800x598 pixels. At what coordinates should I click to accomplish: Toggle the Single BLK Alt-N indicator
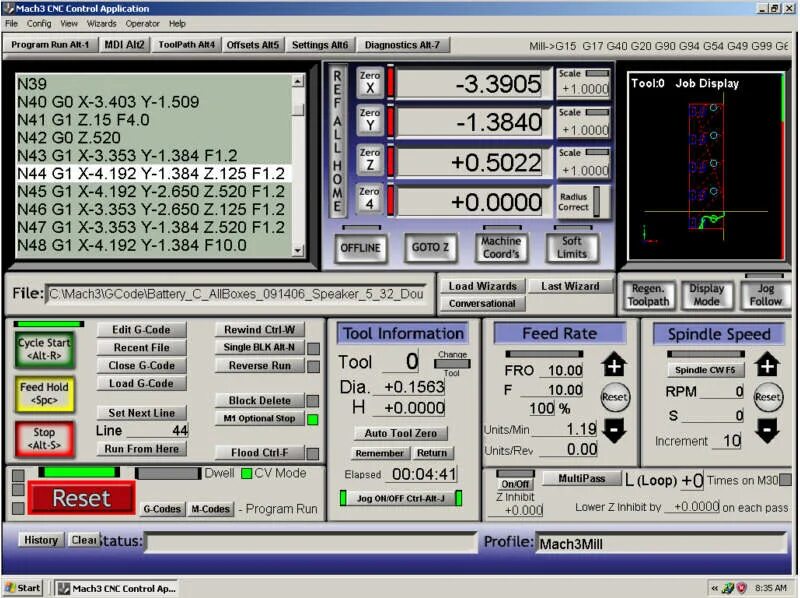[313, 348]
